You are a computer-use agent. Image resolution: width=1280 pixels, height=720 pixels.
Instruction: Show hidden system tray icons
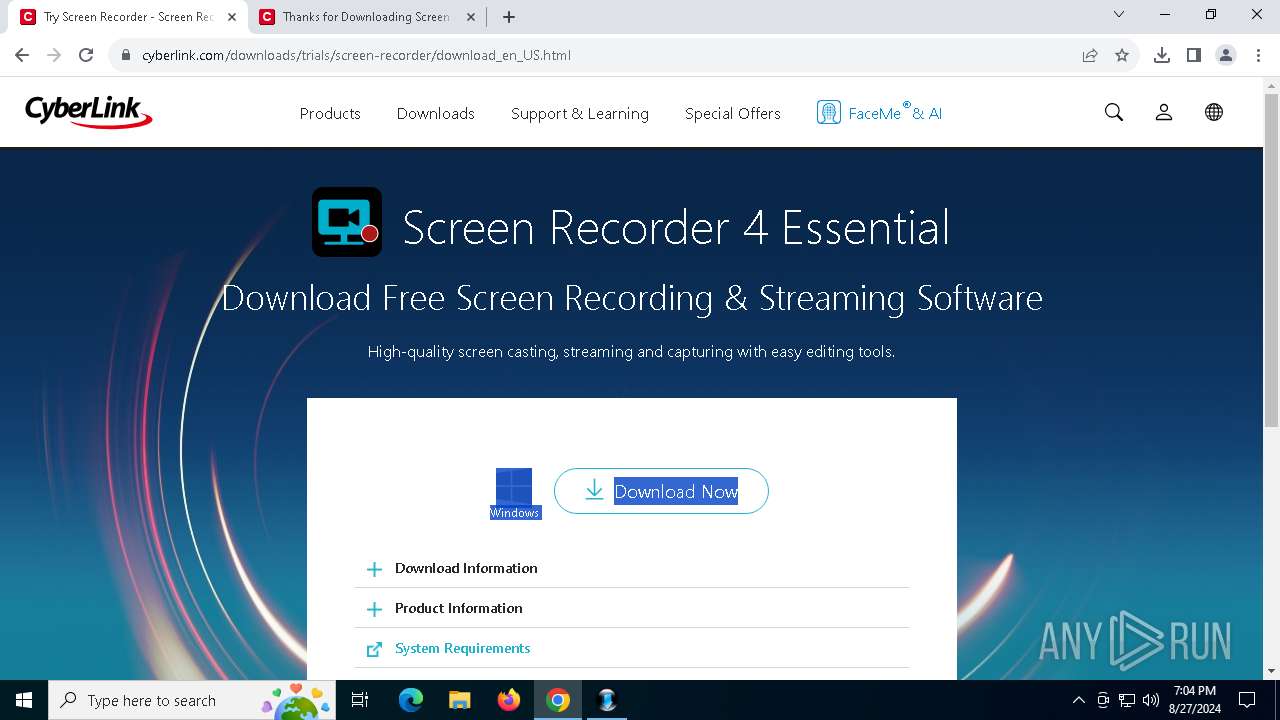coord(1078,700)
